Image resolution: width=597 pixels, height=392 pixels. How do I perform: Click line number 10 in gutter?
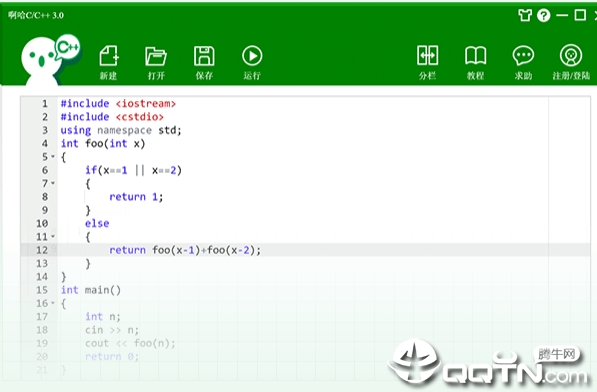[x=42, y=223]
